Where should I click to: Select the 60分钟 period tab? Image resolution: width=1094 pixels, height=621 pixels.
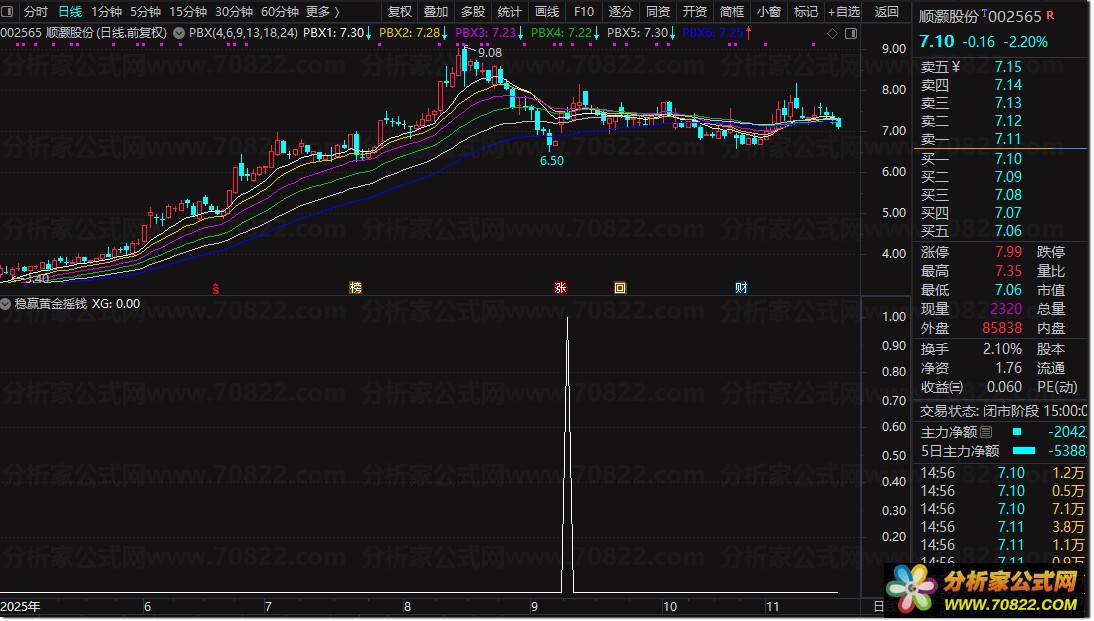click(x=279, y=12)
